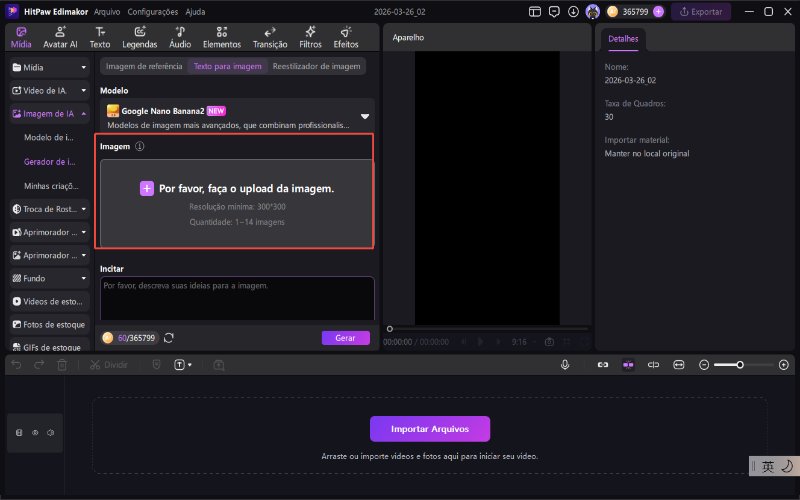Screen dimensions: 800x500
Task: Click the image info icon next to Imagem
Action: point(139,146)
